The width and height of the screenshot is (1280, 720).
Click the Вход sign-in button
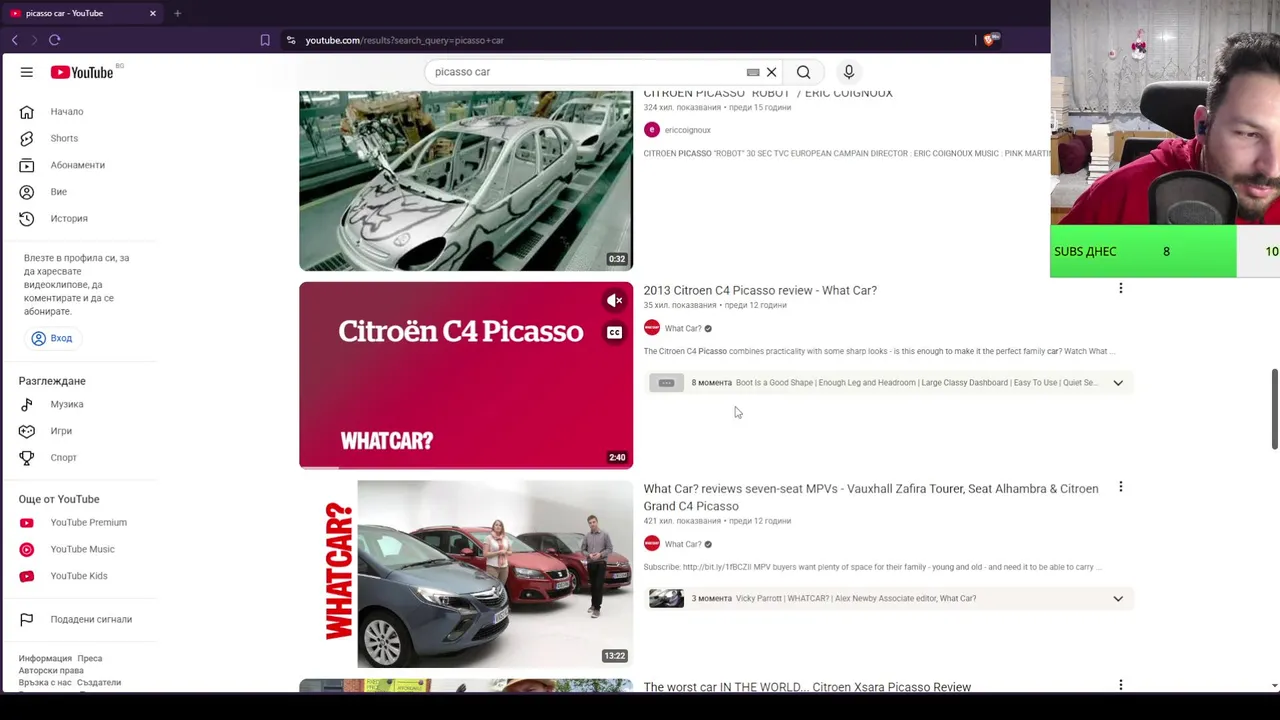tap(52, 338)
